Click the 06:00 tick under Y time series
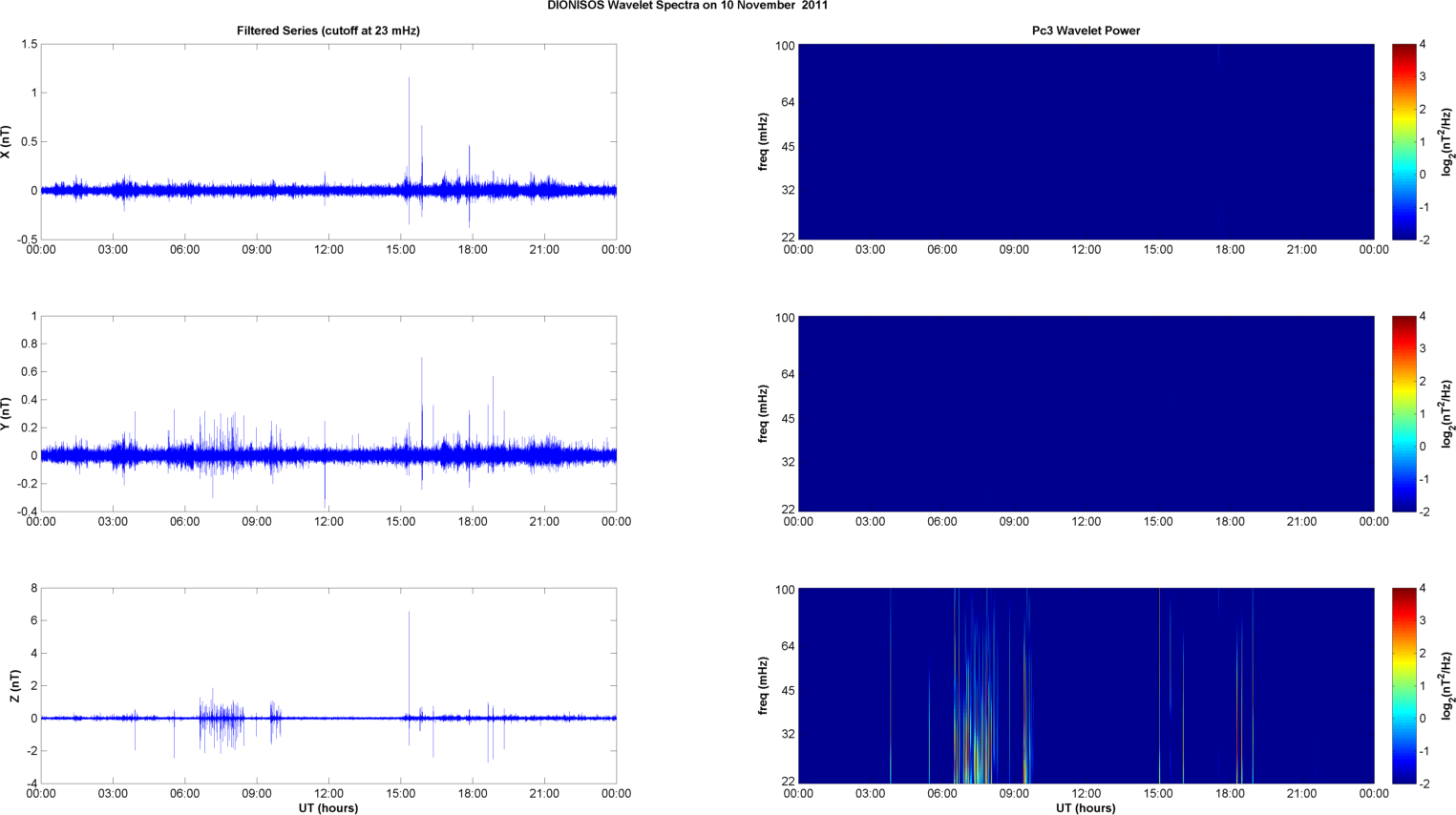 (x=185, y=522)
